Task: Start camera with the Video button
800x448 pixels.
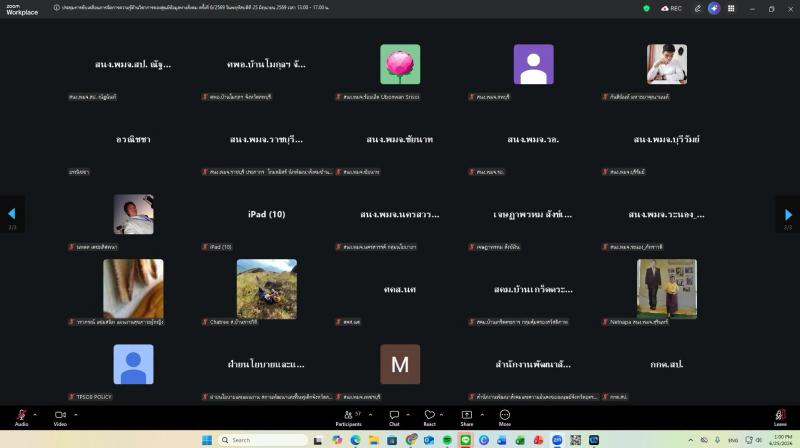Action: (60, 417)
